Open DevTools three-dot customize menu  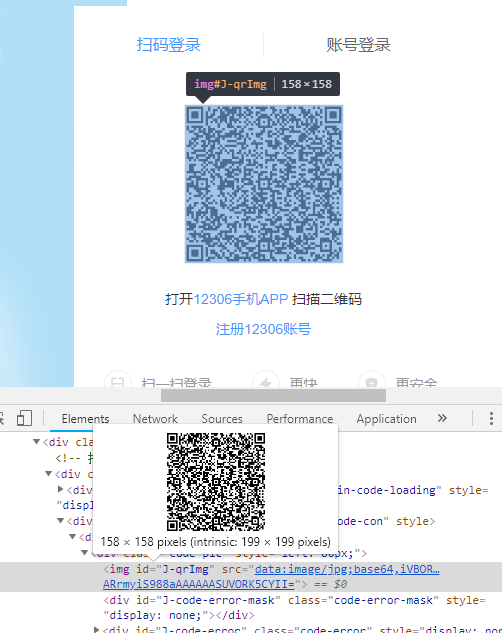point(491,418)
